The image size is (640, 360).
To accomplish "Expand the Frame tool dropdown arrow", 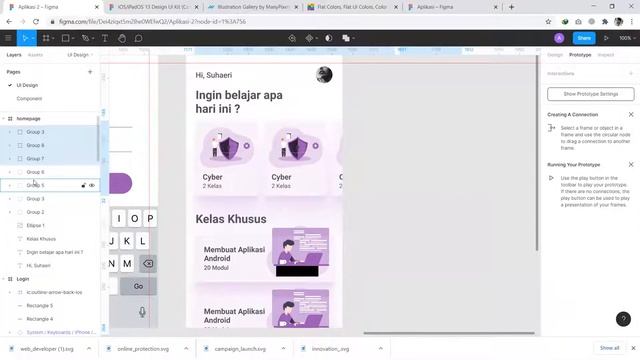I will [53, 38].
